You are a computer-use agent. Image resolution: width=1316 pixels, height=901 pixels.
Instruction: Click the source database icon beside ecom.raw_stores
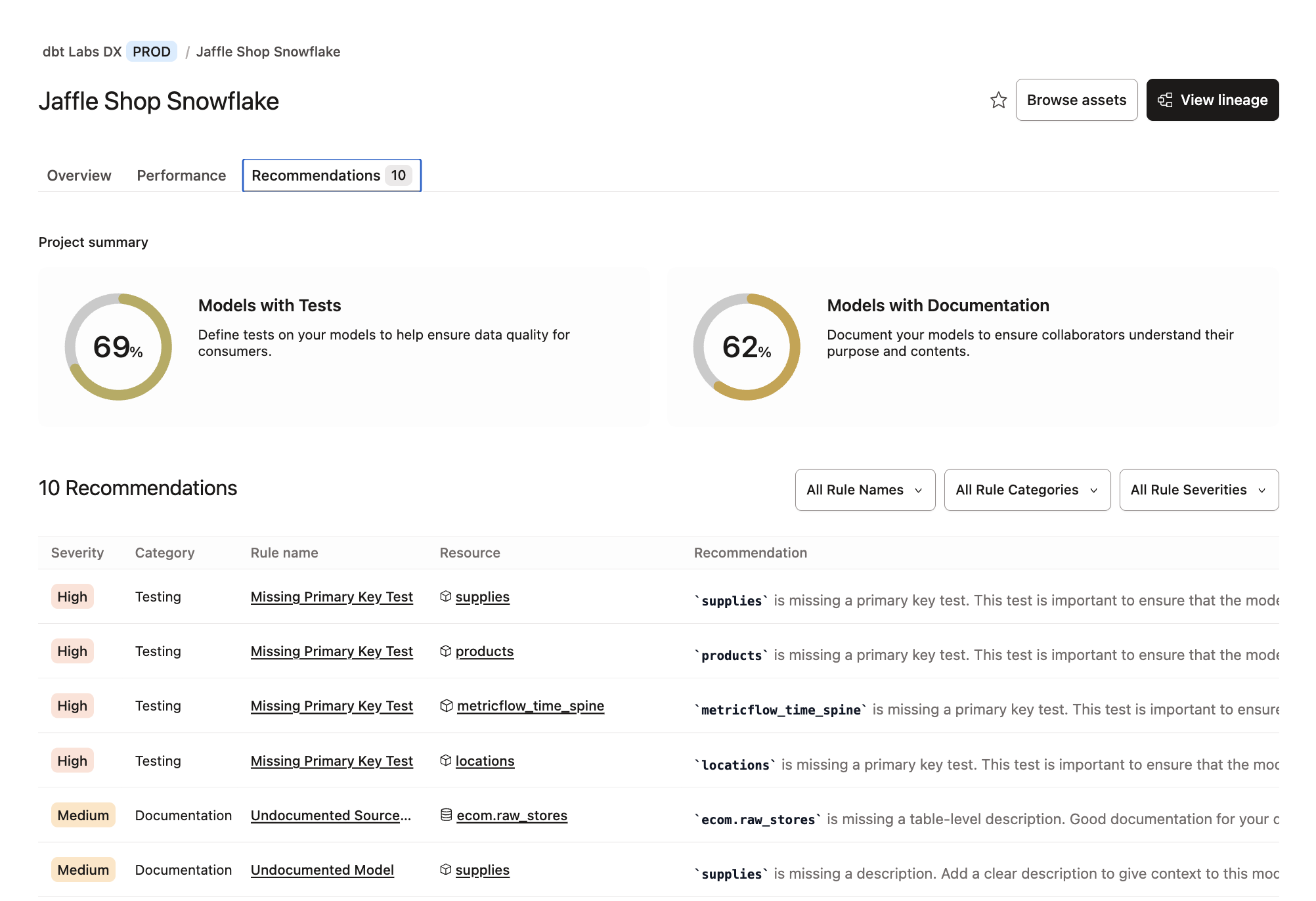tap(447, 815)
